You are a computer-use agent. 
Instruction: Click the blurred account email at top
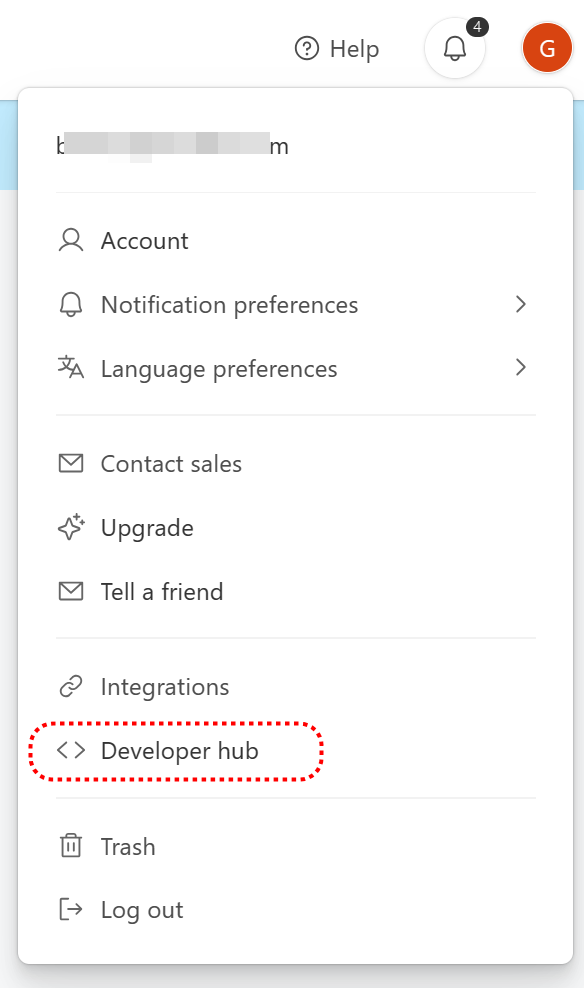(173, 146)
